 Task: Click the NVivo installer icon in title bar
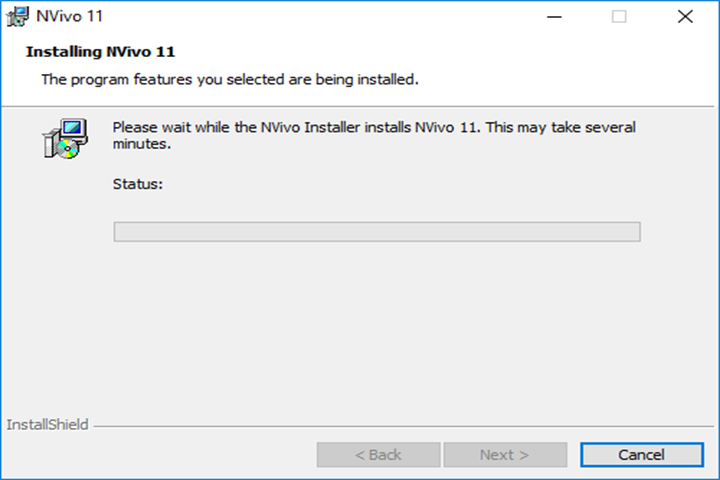pyautogui.click(x=17, y=17)
